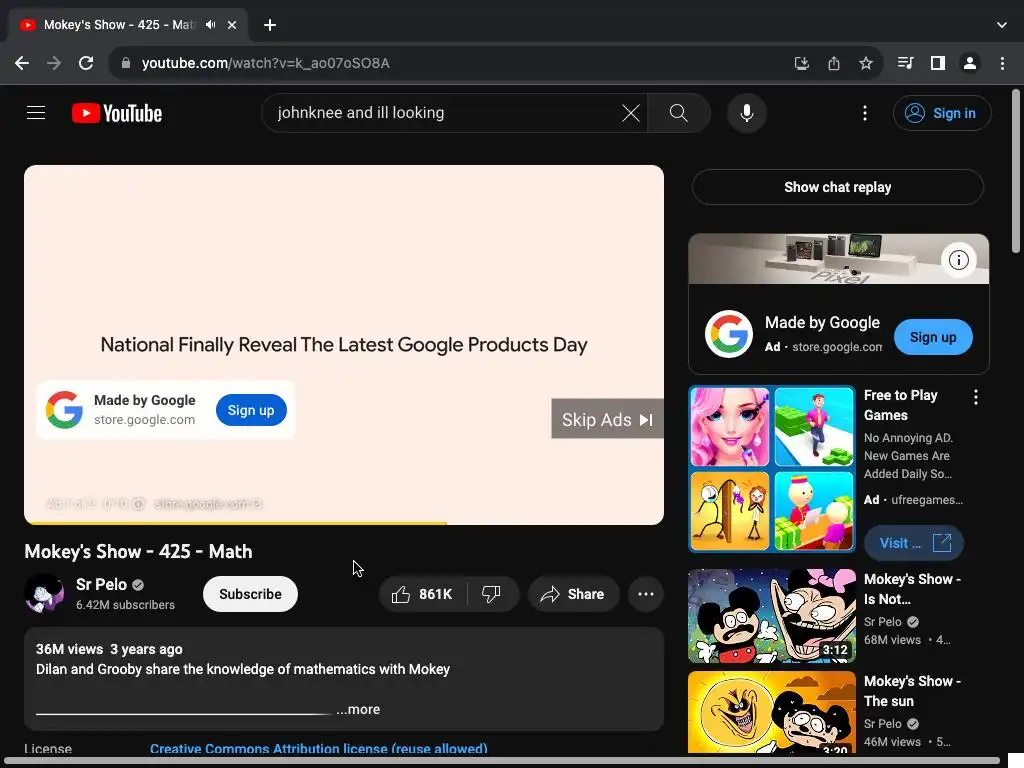Image resolution: width=1024 pixels, height=768 pixels.
Task: Click the Share button
Action: pos(573,594)
